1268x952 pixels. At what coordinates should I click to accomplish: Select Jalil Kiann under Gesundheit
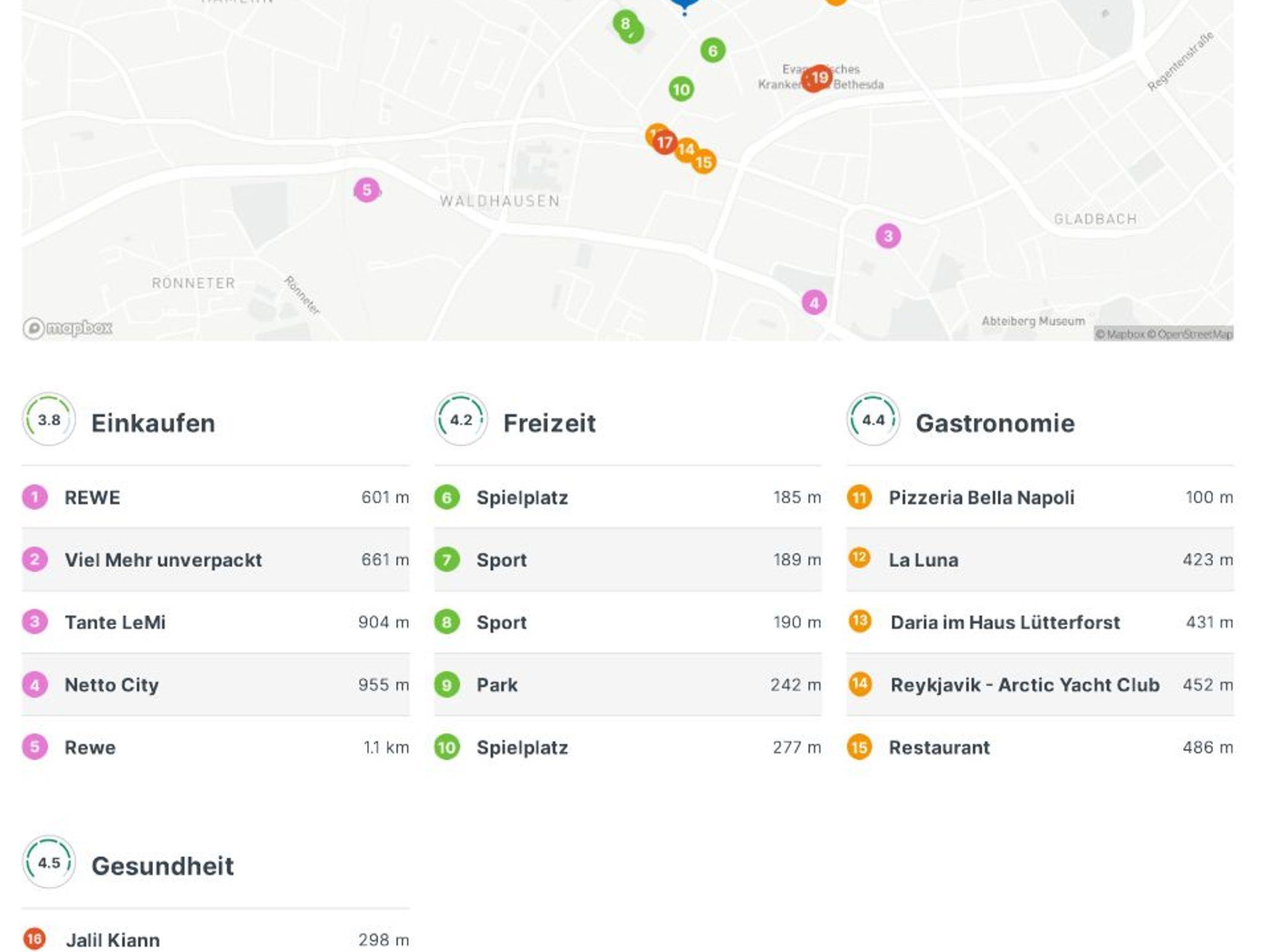113,940
